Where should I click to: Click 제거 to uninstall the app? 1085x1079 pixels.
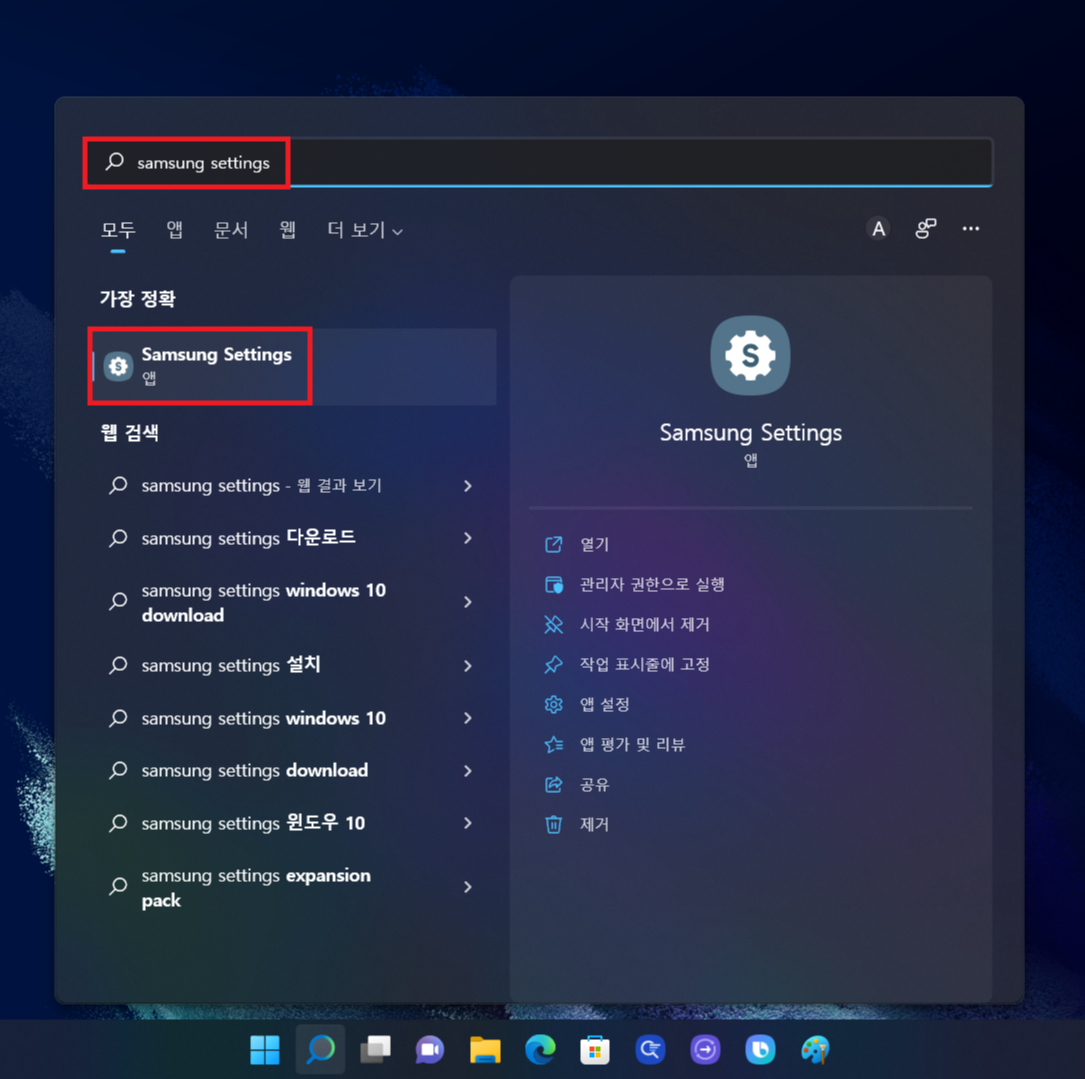tap(594, 825)
